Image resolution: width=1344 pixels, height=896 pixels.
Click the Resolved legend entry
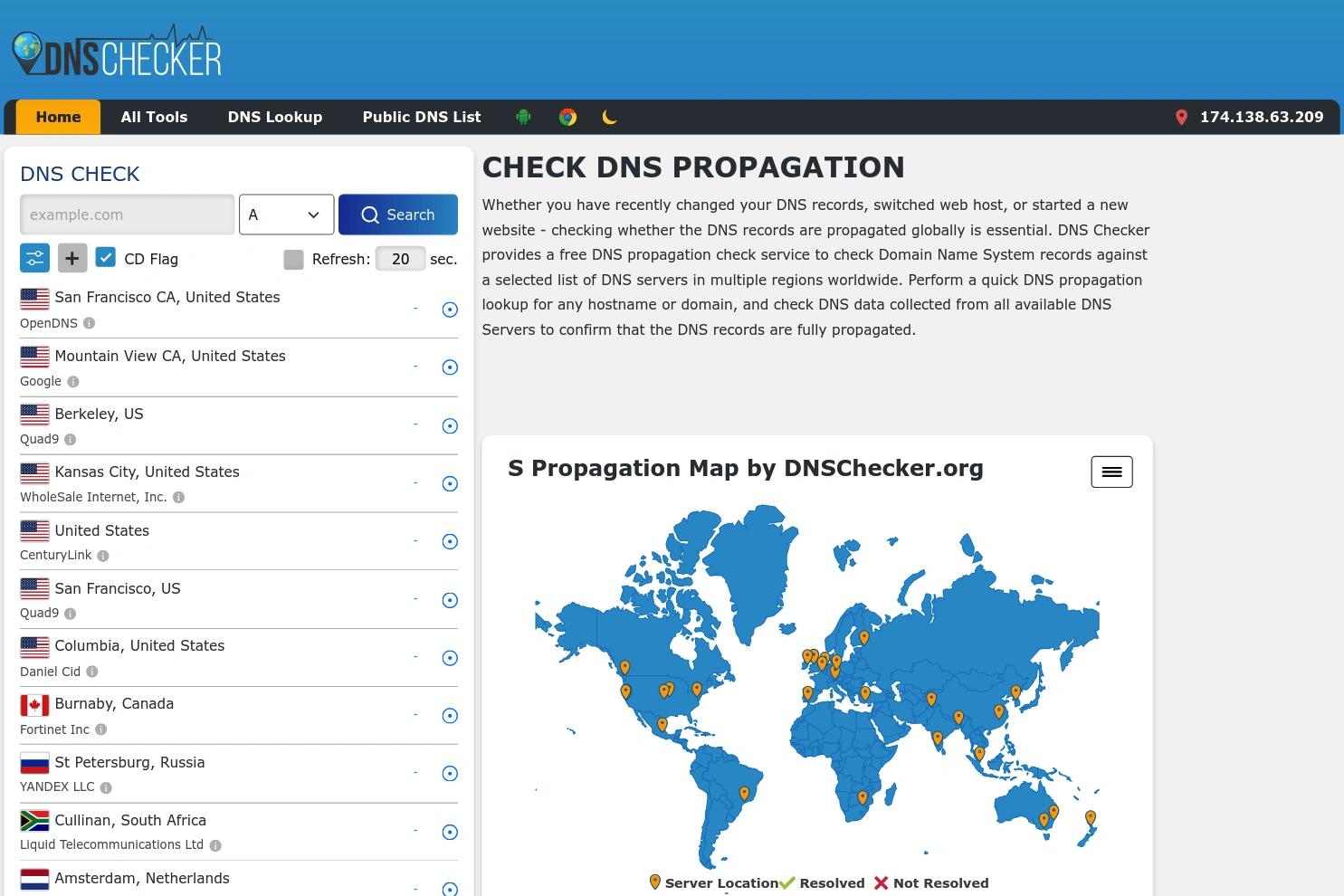[x=823, y=883]
